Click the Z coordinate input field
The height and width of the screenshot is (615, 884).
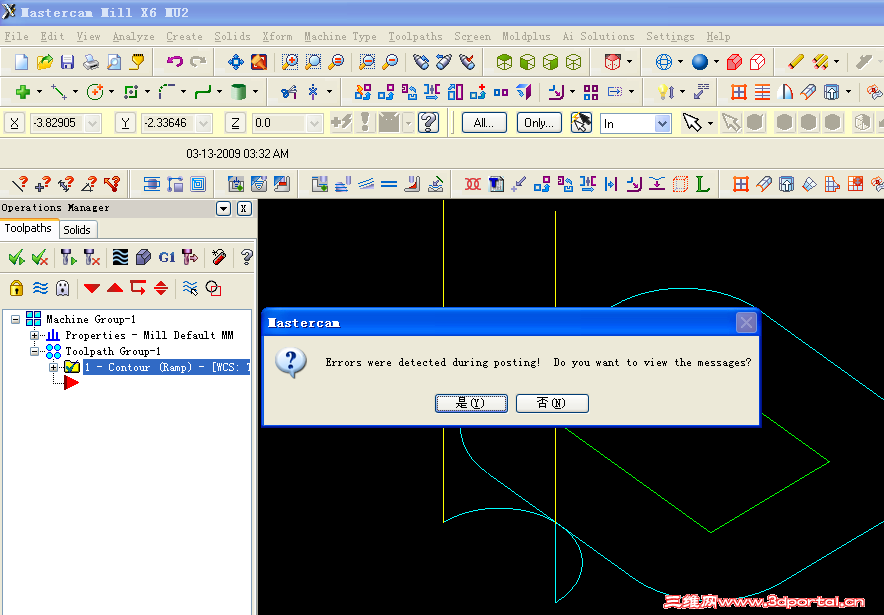[279, 123]
